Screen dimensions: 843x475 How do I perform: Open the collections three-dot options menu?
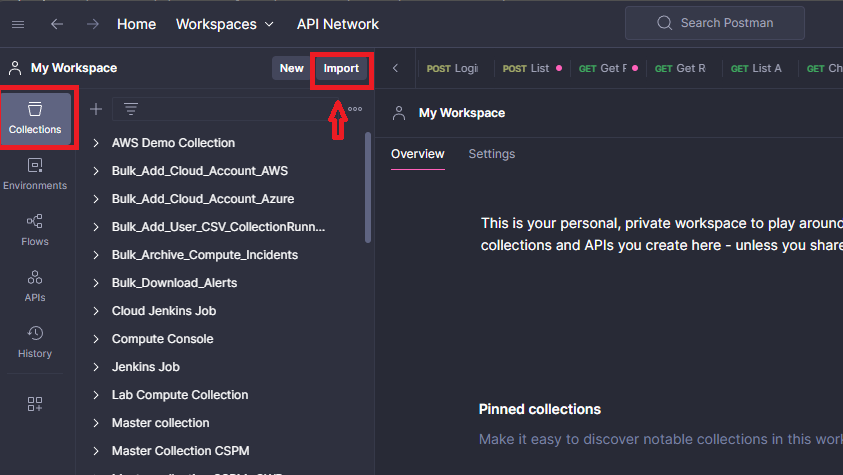point(355,109)
